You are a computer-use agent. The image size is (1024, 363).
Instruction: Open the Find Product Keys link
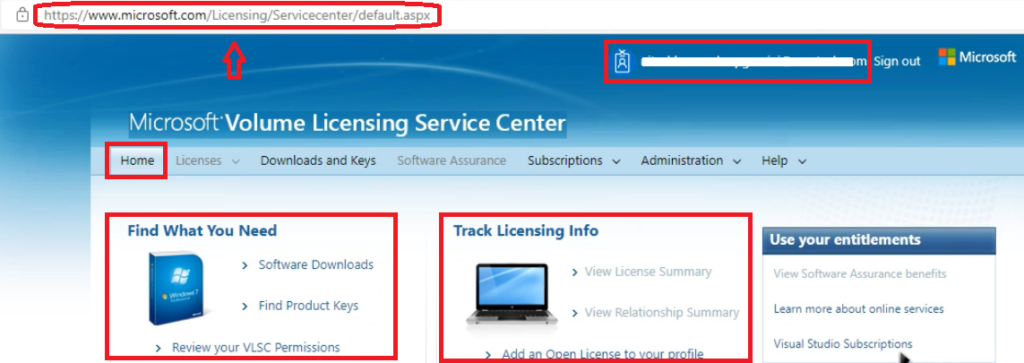click(308, 305)
